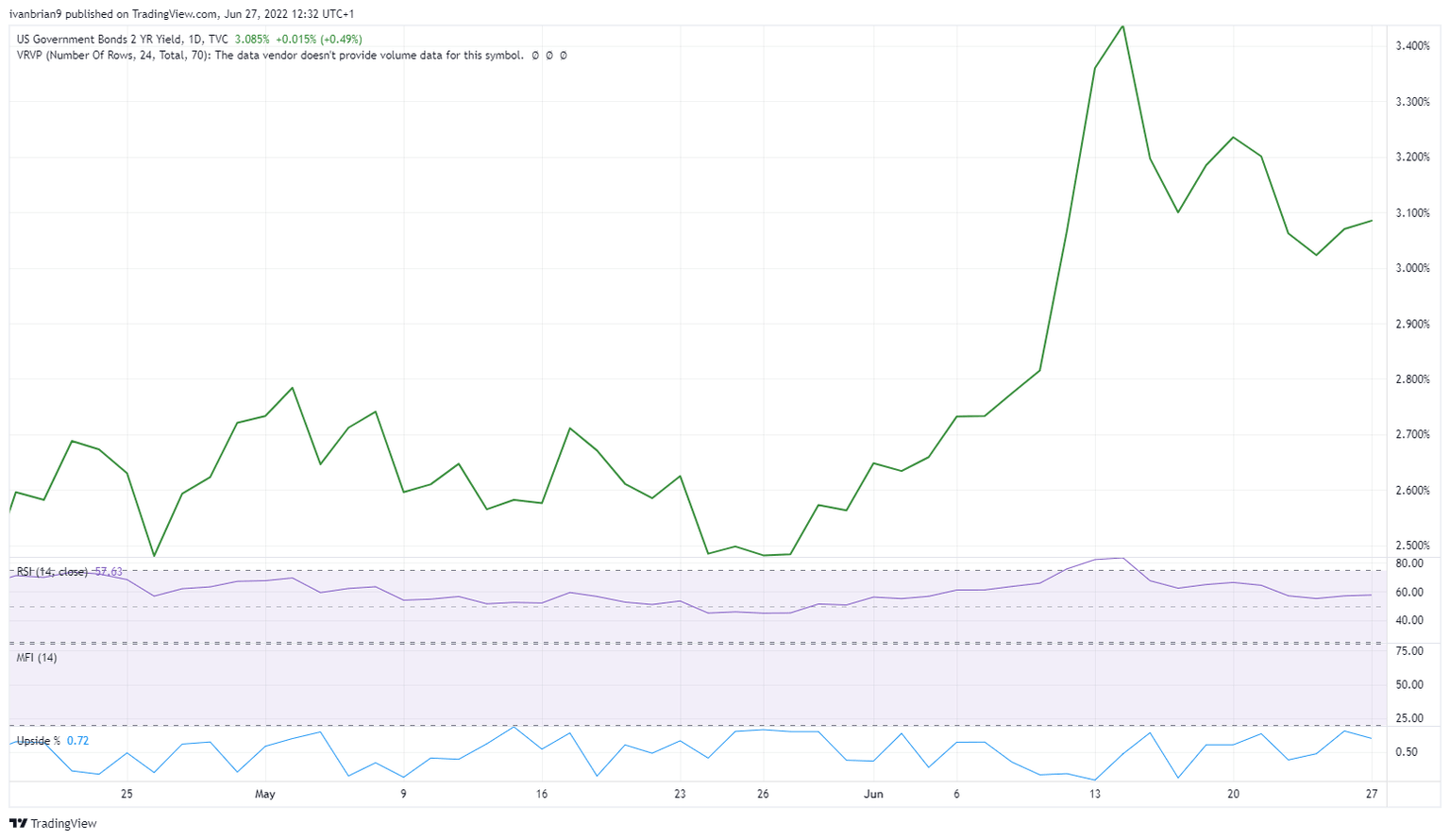Viewport: 1450px width, 840px height.
Task: Click the RSI value 57.63
Action: point(109,572)
